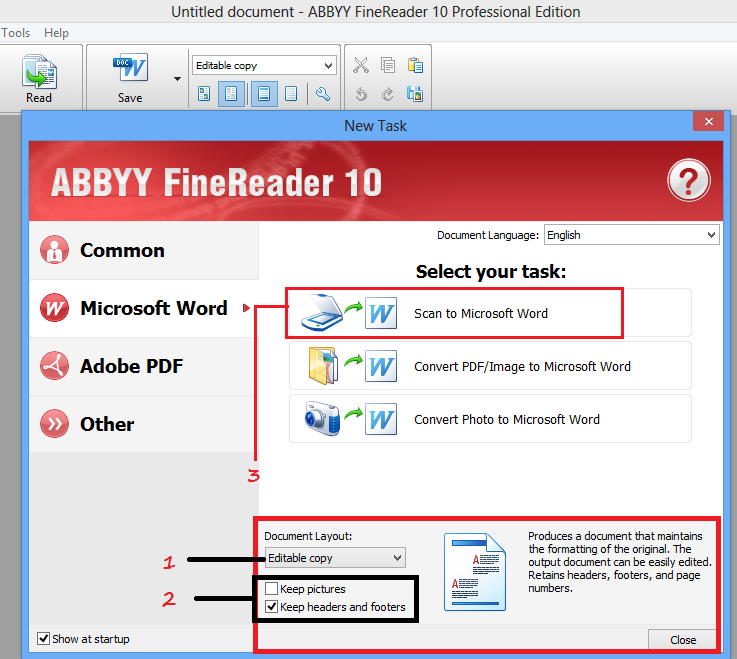Click the Adobe PDF category icon
Viewport: 737px width, 659px height.
(x=55, y=366)
